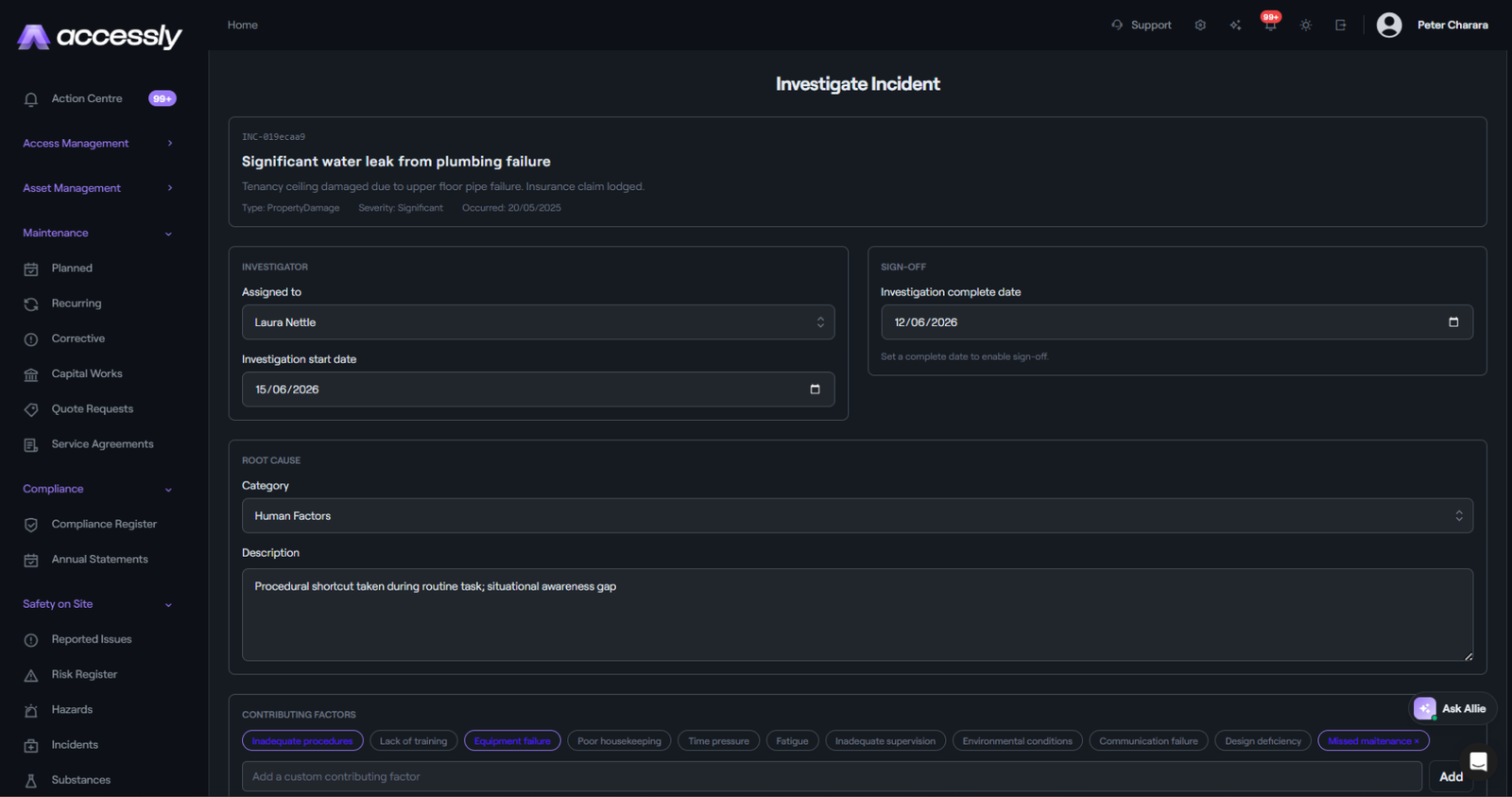
Task: Click the Hazards siren icon
Action: (x=31, y=710)
